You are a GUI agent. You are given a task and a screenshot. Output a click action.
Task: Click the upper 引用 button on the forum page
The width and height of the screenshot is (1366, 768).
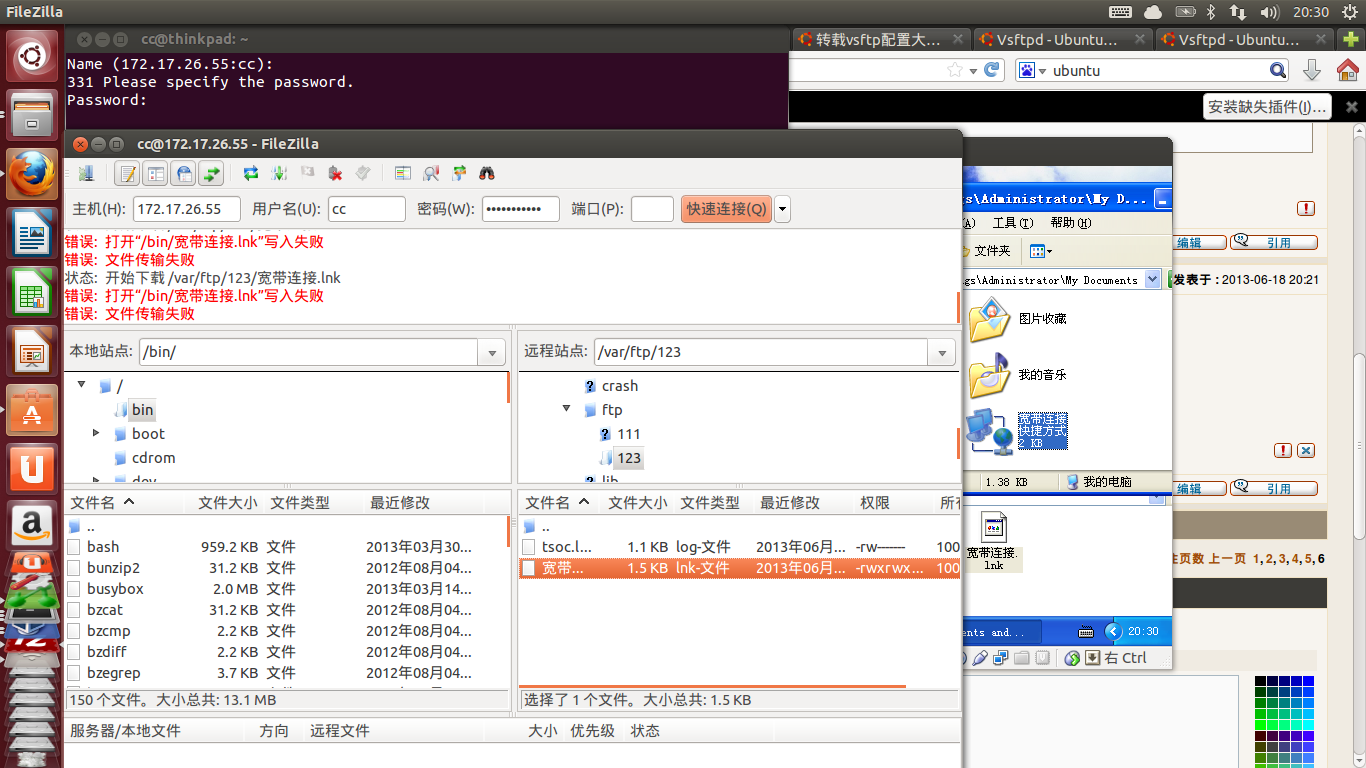coord(1274,241)
